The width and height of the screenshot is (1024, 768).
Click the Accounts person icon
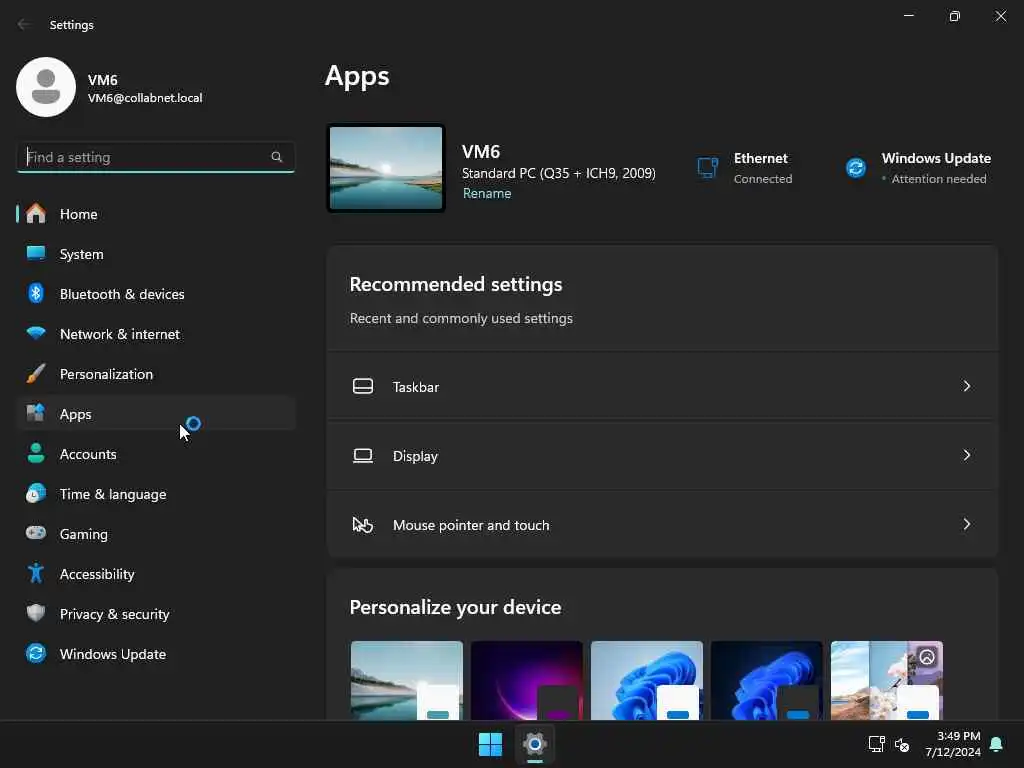pos(36,453)
